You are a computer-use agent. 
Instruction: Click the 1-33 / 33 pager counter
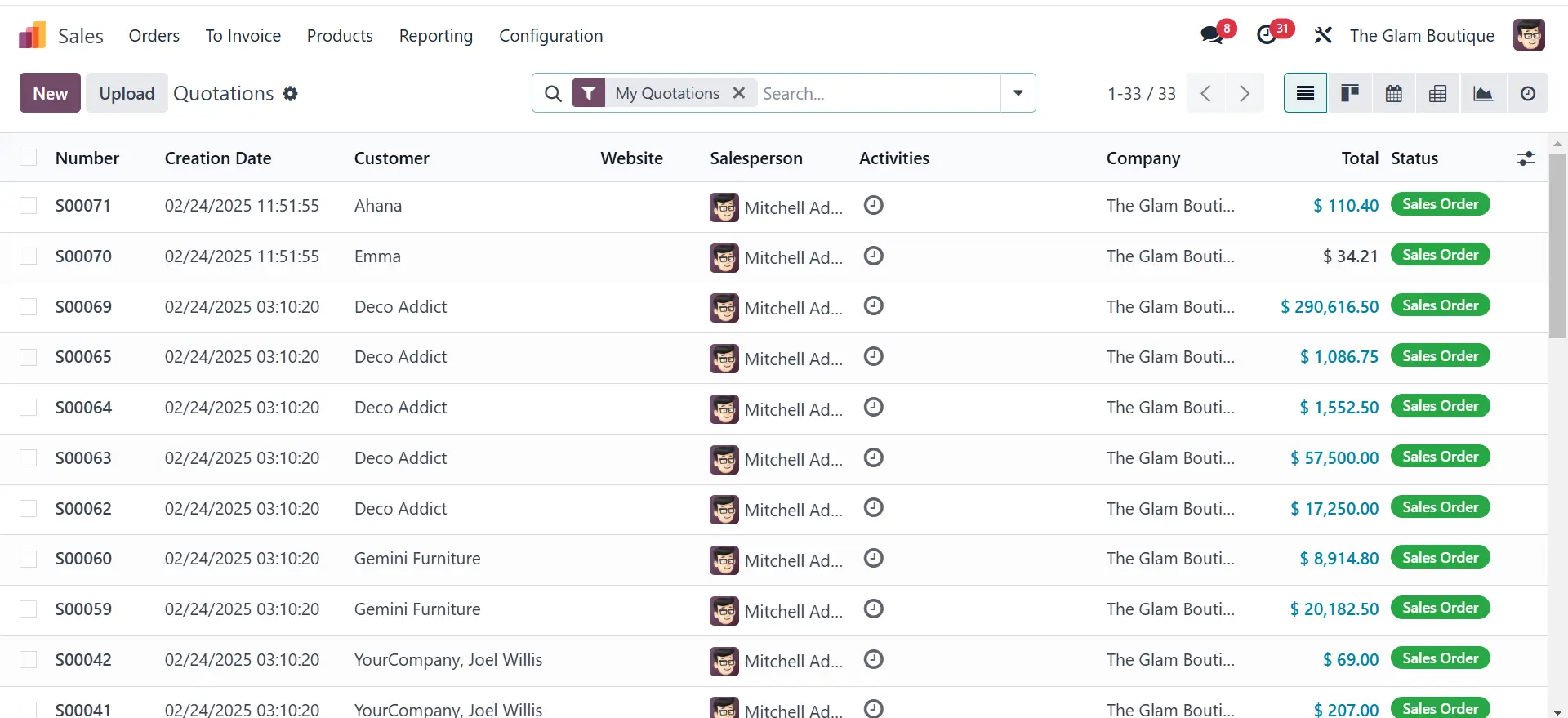[1142, 94]
